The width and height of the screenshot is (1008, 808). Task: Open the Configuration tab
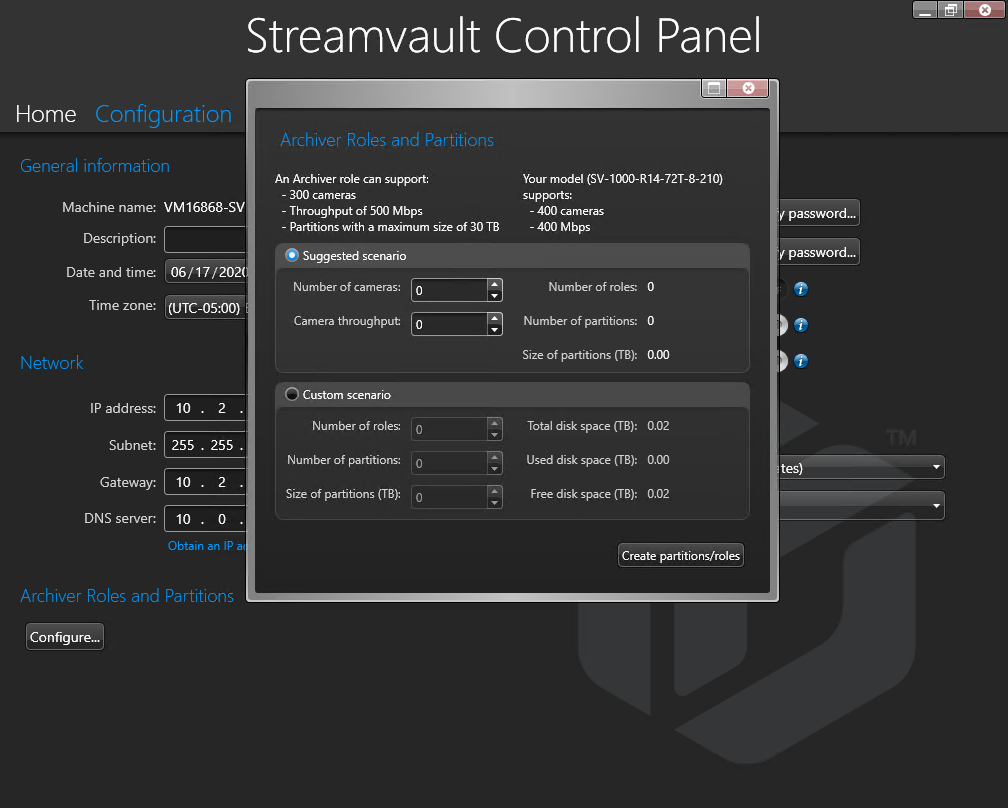point(163,114)
